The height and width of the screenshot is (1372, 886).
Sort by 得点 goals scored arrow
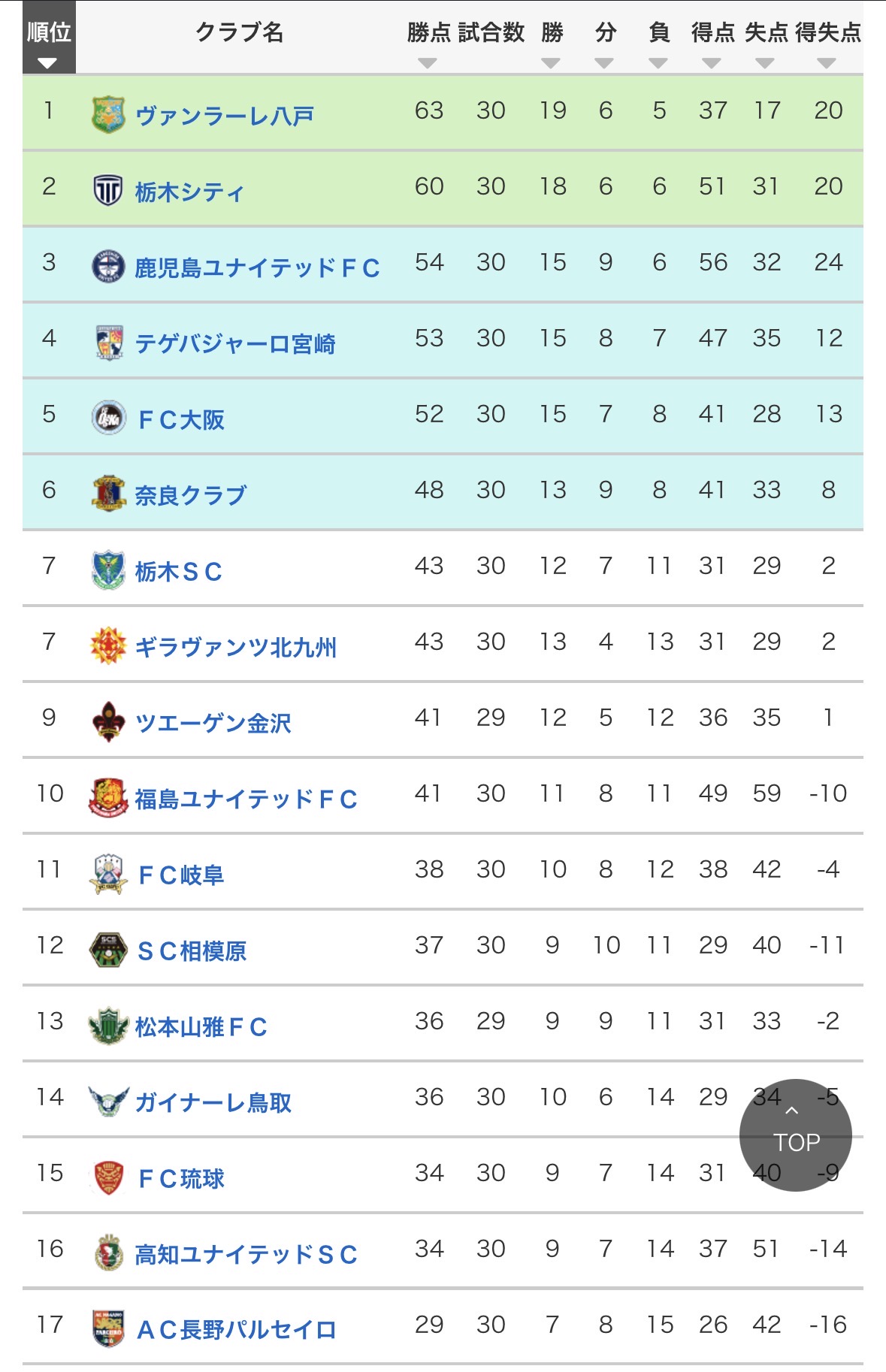pos(712,63)
